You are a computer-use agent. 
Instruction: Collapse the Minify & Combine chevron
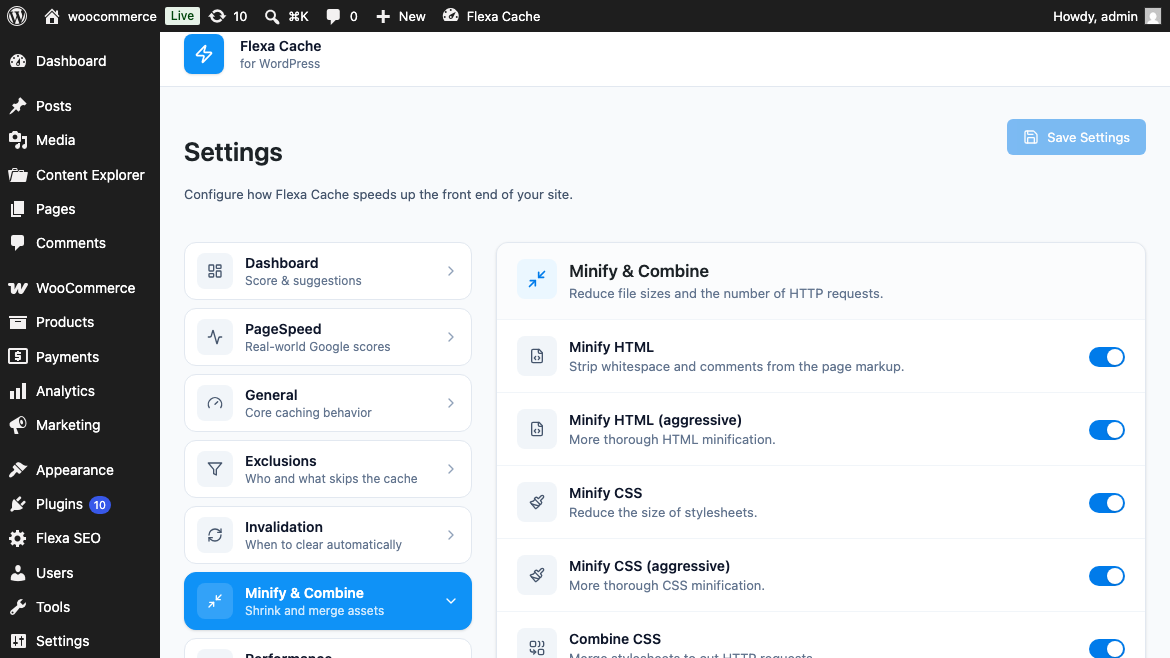(451, 601)
